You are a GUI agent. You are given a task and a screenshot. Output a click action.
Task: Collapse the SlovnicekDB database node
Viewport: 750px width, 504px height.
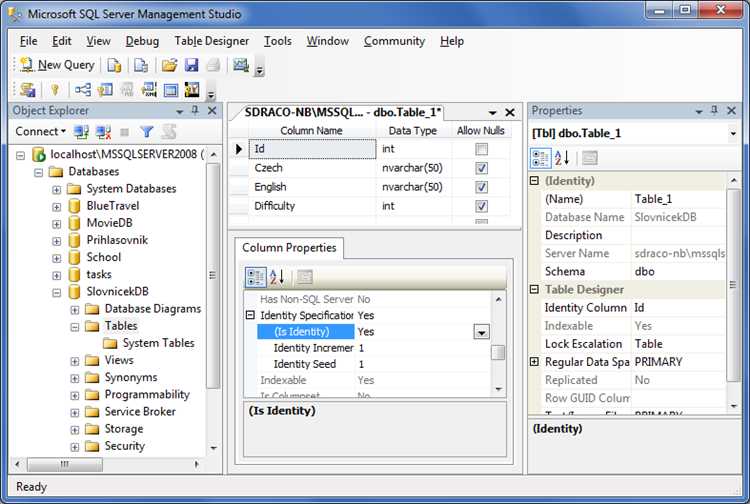click(57, 292)
